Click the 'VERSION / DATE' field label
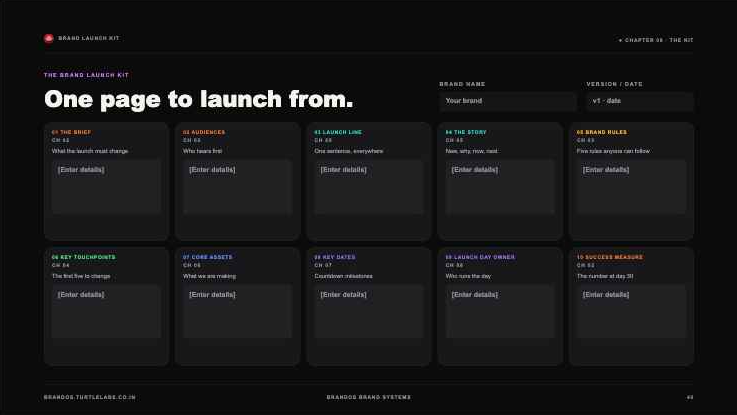Screen dimensions: 737x415 pos(614,84)
